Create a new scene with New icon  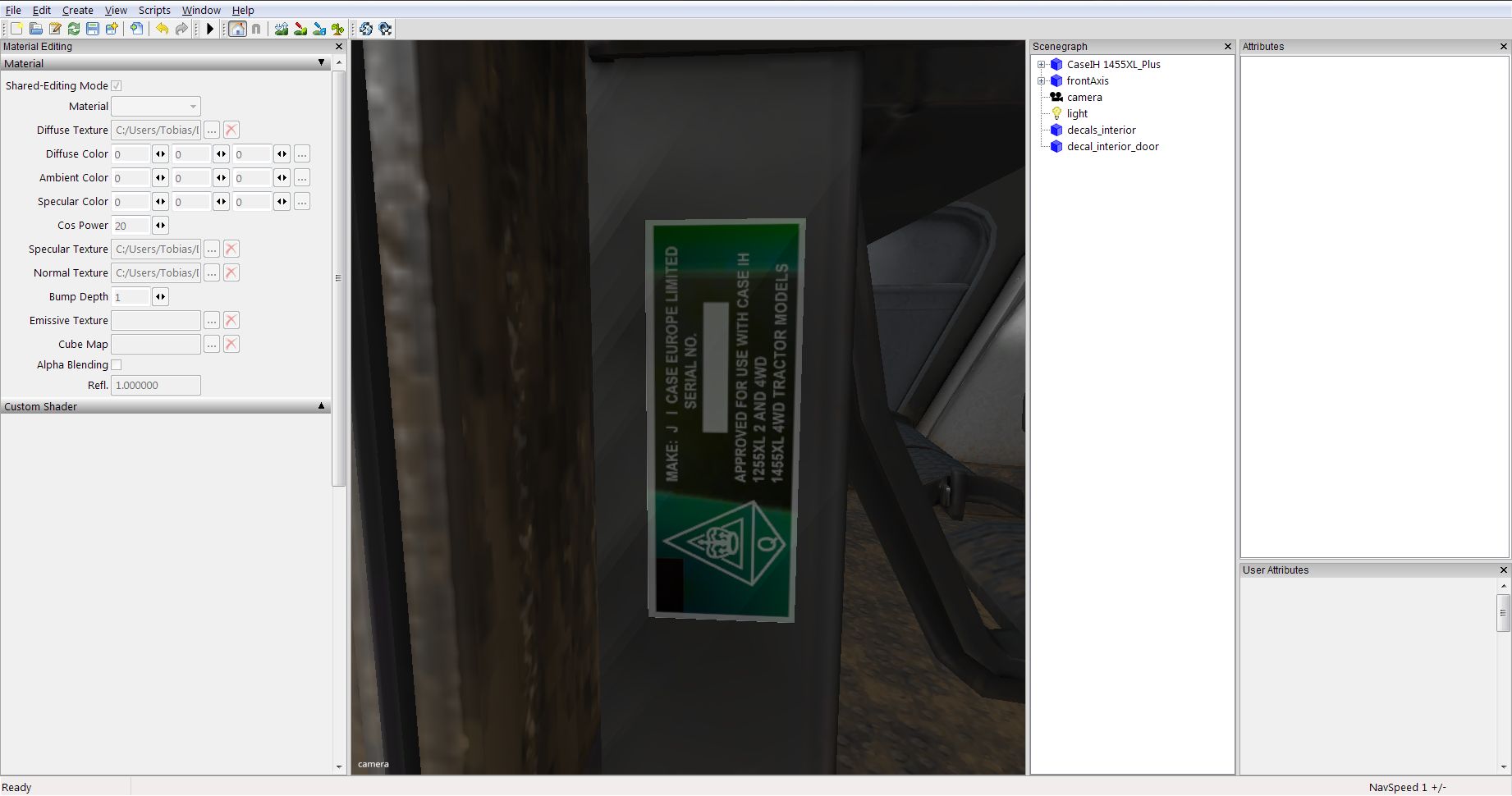[x=16, y=29]
